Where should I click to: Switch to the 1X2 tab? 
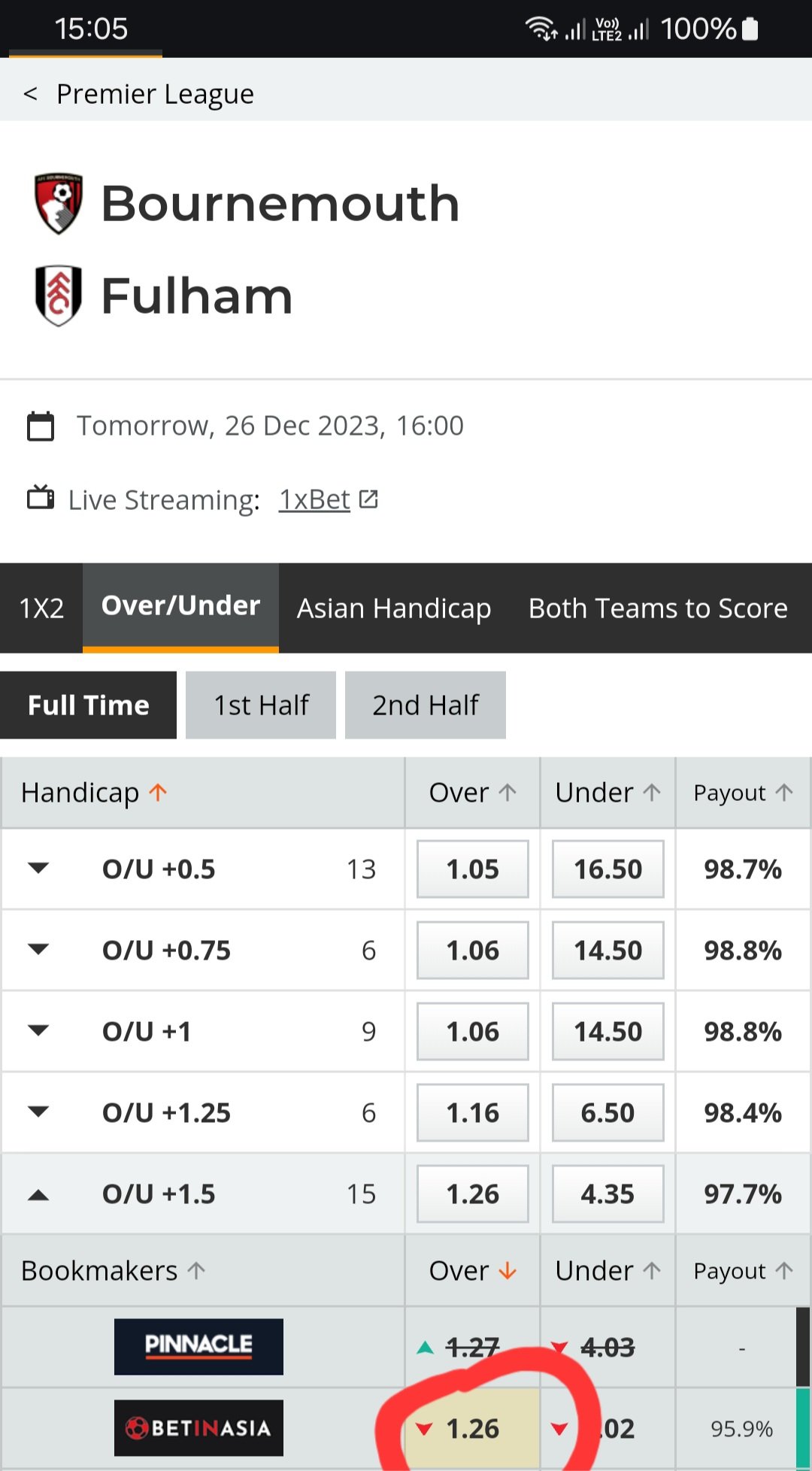(x=41, y=608)
